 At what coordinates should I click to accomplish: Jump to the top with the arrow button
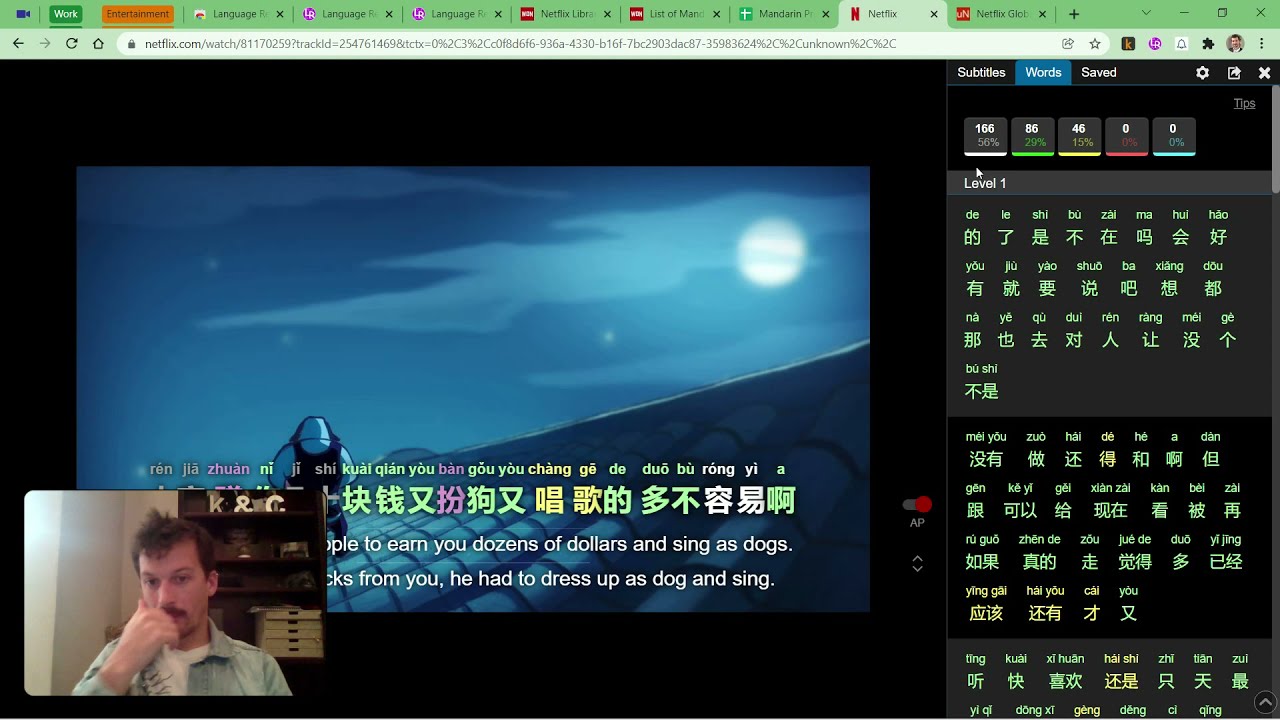click(x=1264, y=702)
